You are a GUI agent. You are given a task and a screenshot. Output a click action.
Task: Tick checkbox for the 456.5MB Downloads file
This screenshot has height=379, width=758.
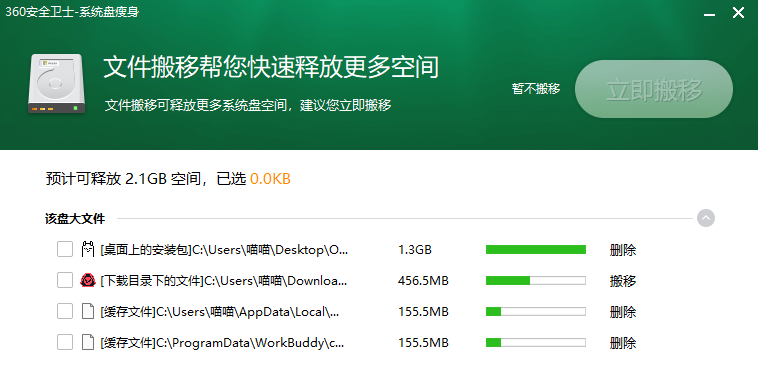coord(65,280)
